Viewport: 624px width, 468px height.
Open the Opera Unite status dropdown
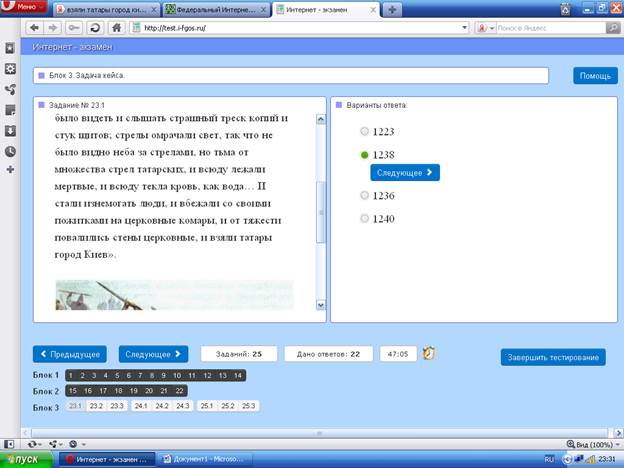(55, 444)
